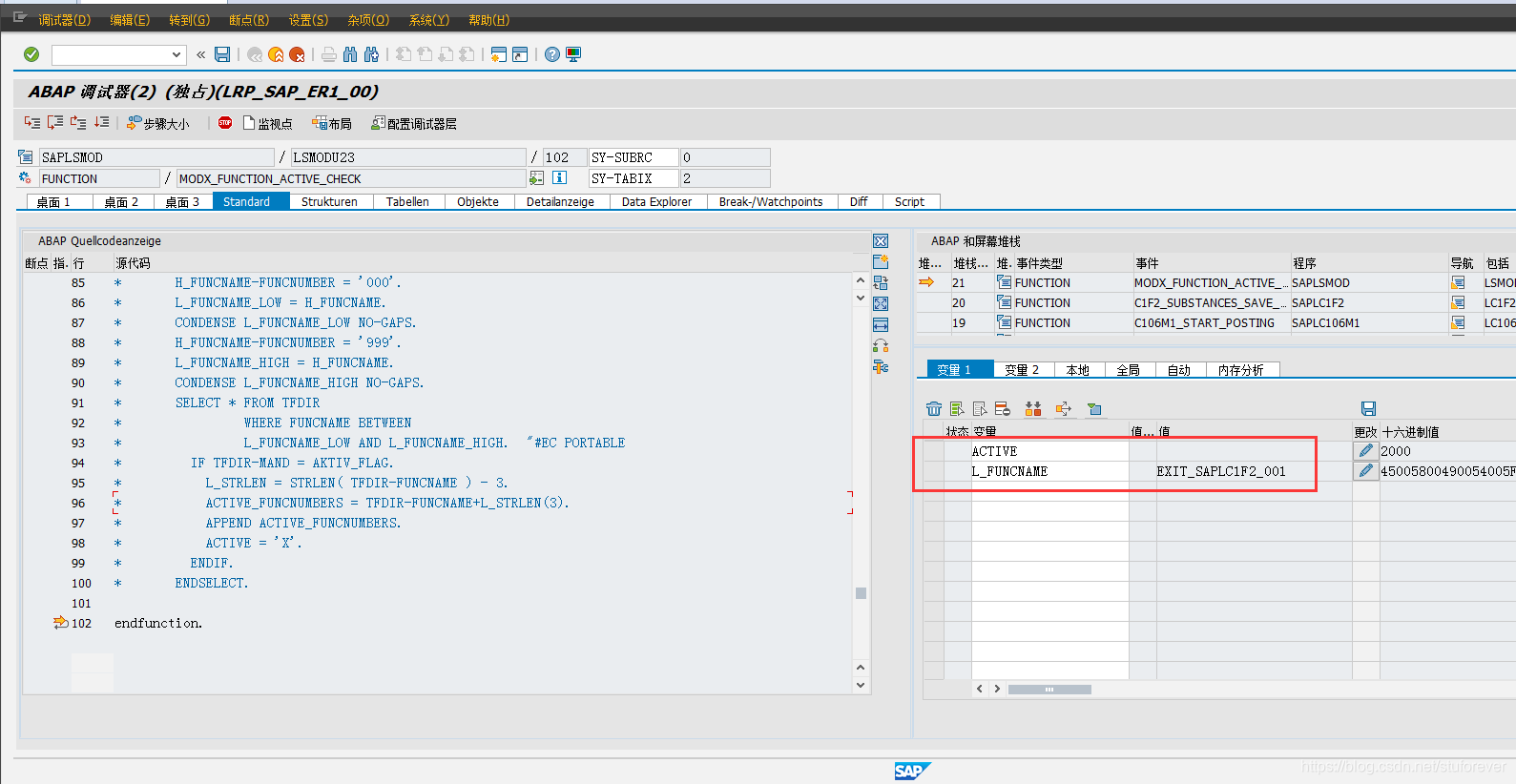The width and height of the screenshot is (1516, 784).
Task: Click the source code scroll down arrow at bottom
Action: 861,685
